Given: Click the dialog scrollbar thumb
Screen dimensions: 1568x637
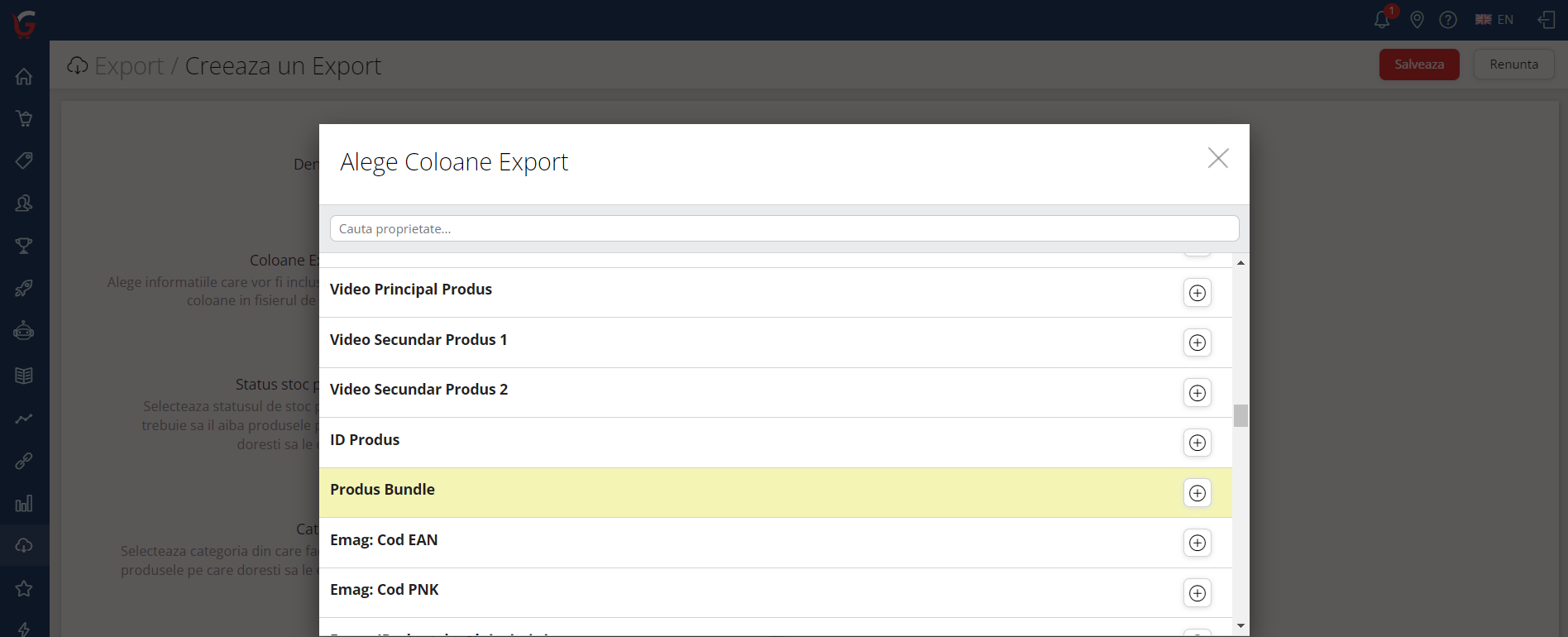Looking at the screenshot, I should (1241, 415).
